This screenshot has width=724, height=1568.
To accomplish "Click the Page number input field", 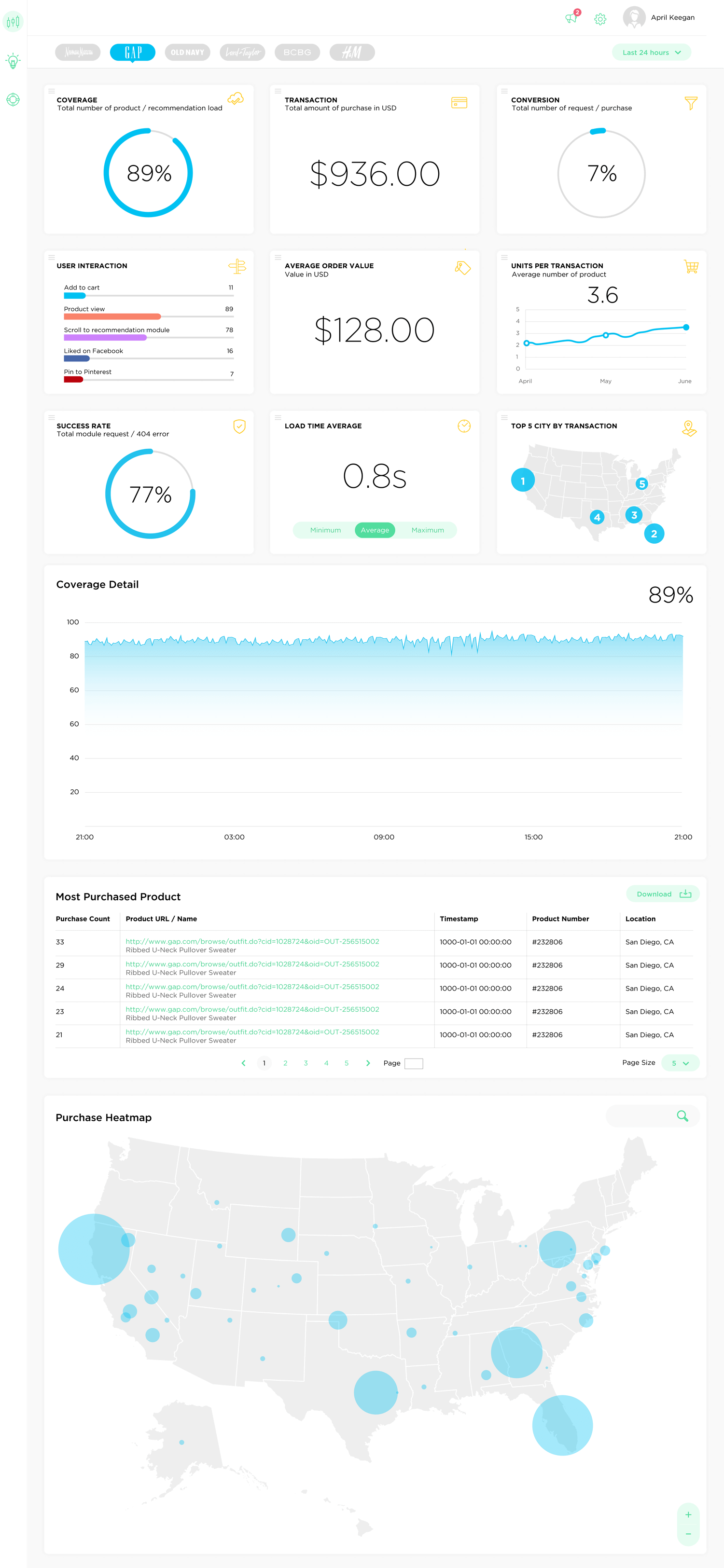I will pos(414,1063).
